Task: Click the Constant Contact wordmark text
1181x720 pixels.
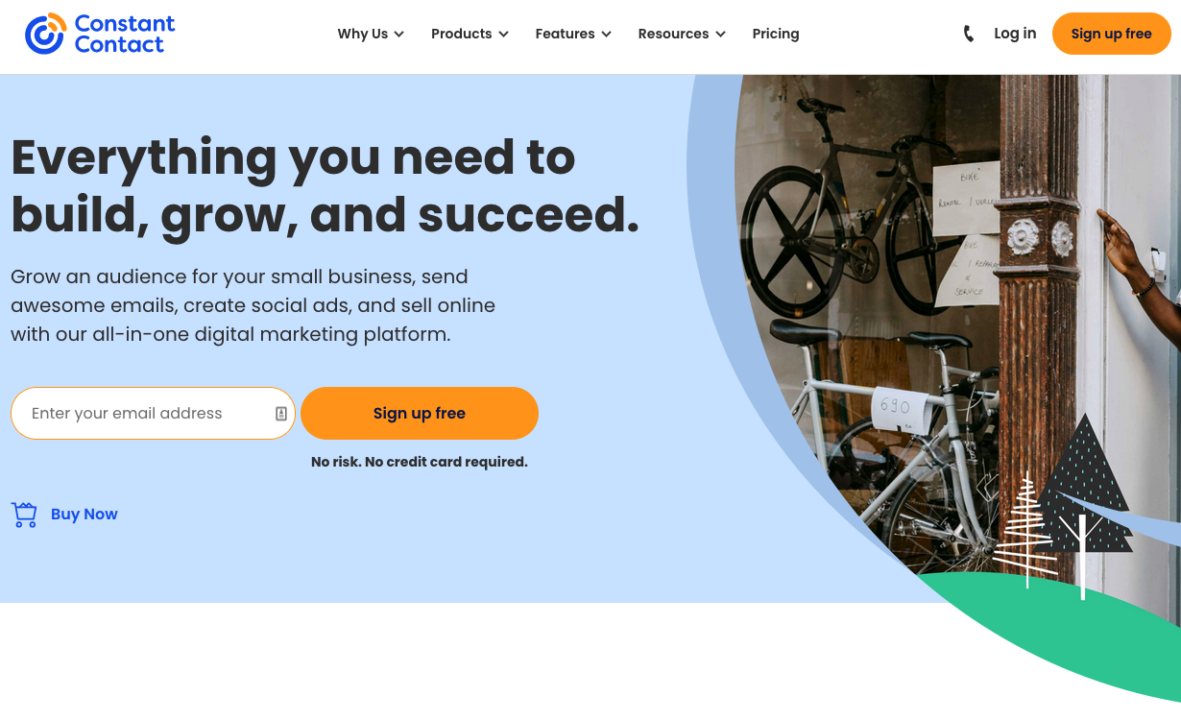Action: click(x=124, y=34)
